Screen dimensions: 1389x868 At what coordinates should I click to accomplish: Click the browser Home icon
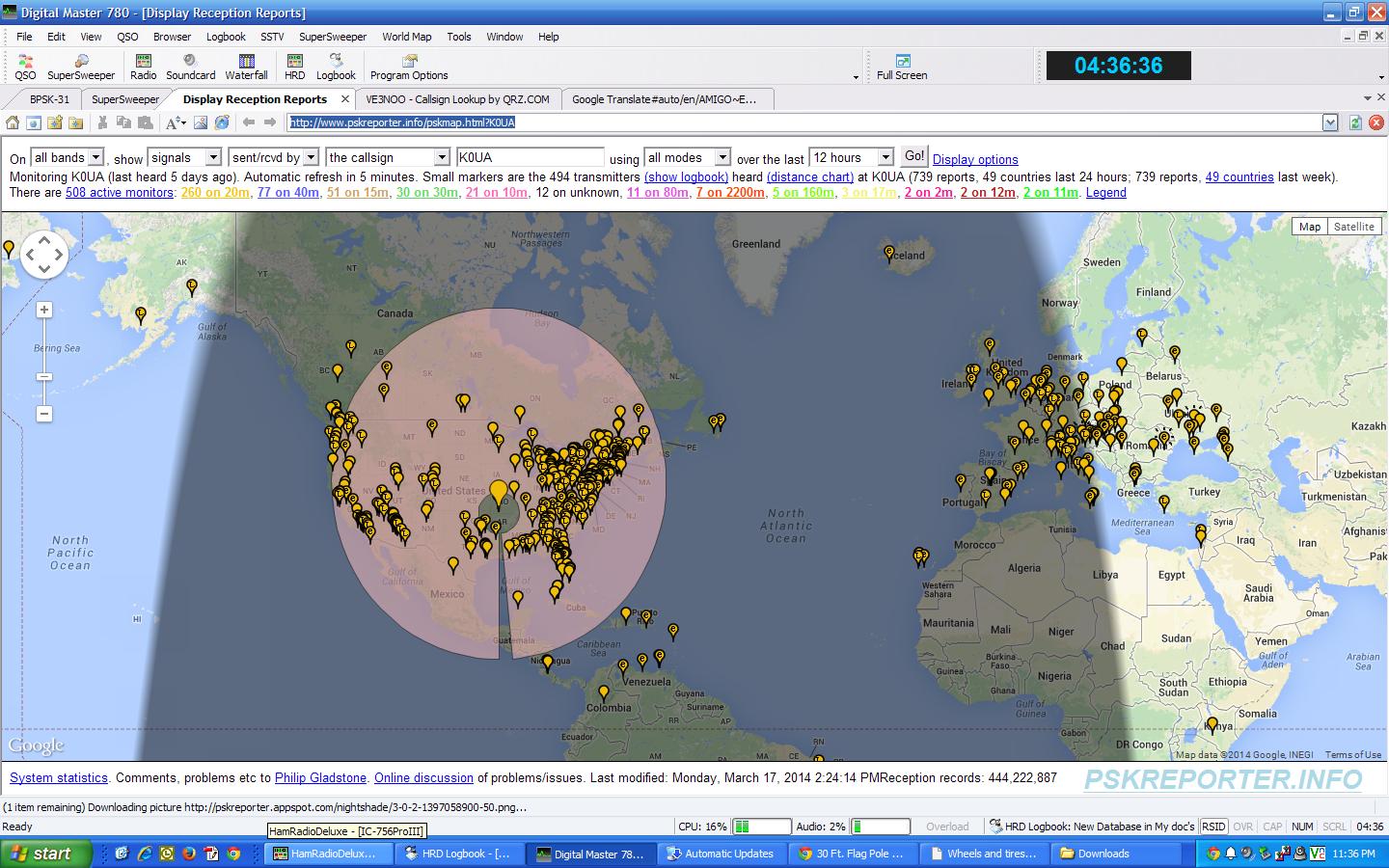[x=13, y=122]
